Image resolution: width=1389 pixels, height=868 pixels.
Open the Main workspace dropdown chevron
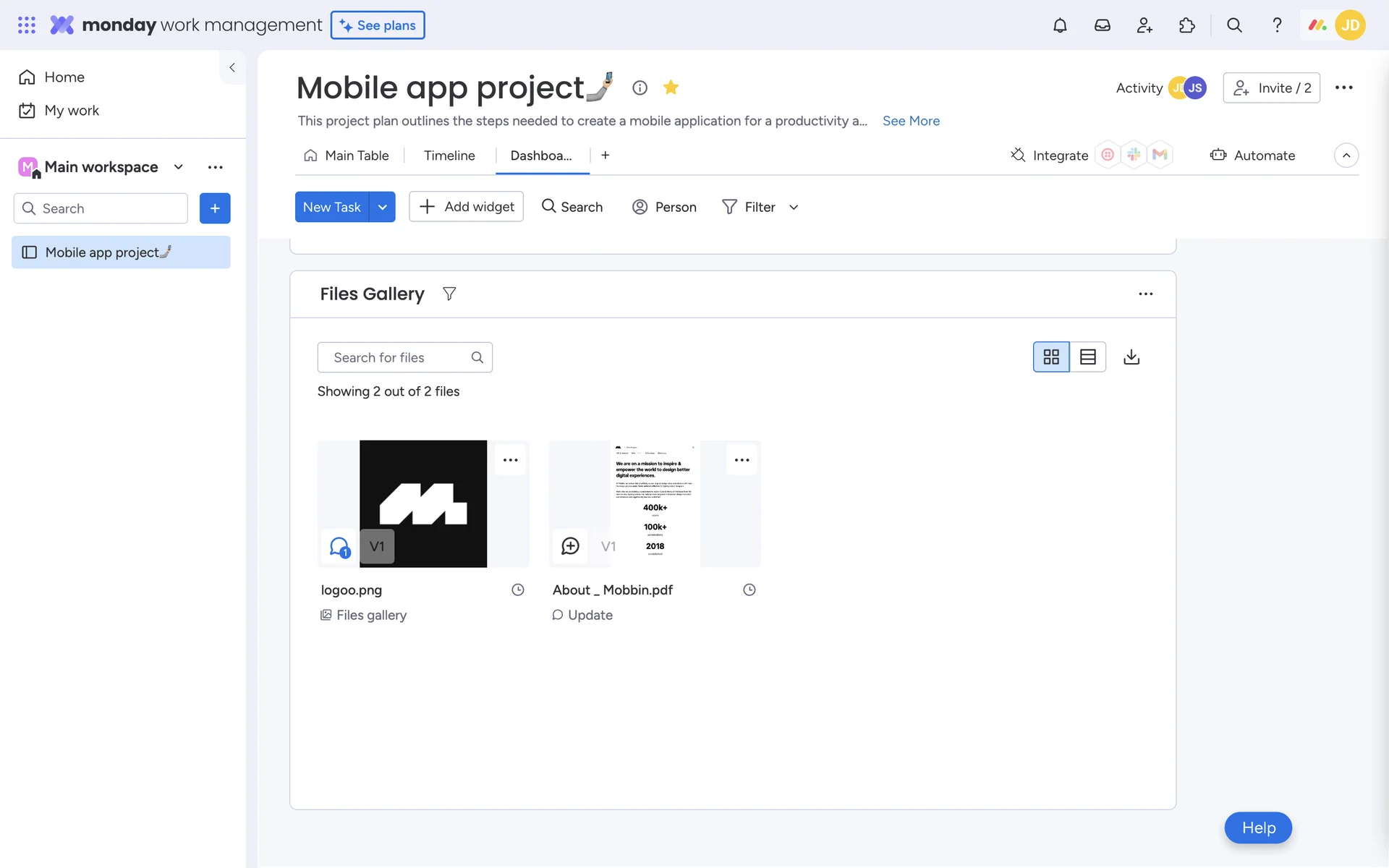(179, 167)
